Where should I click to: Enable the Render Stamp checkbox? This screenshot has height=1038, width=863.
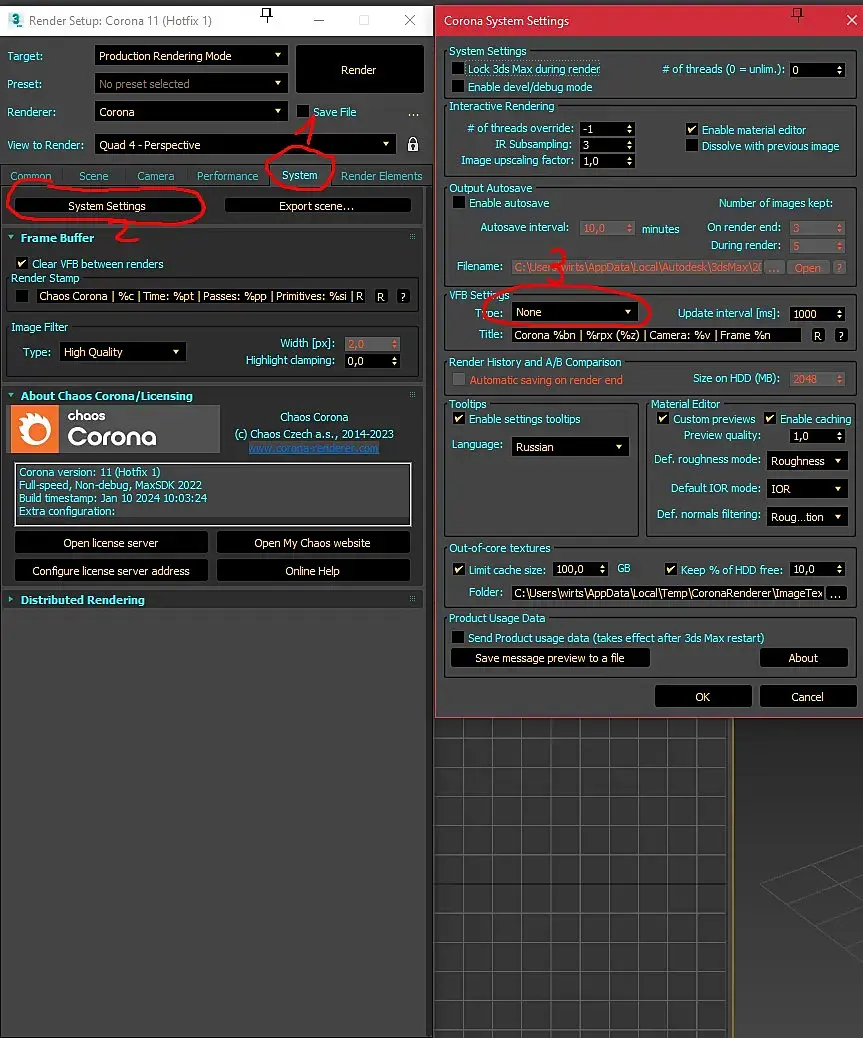coord(22,296)
